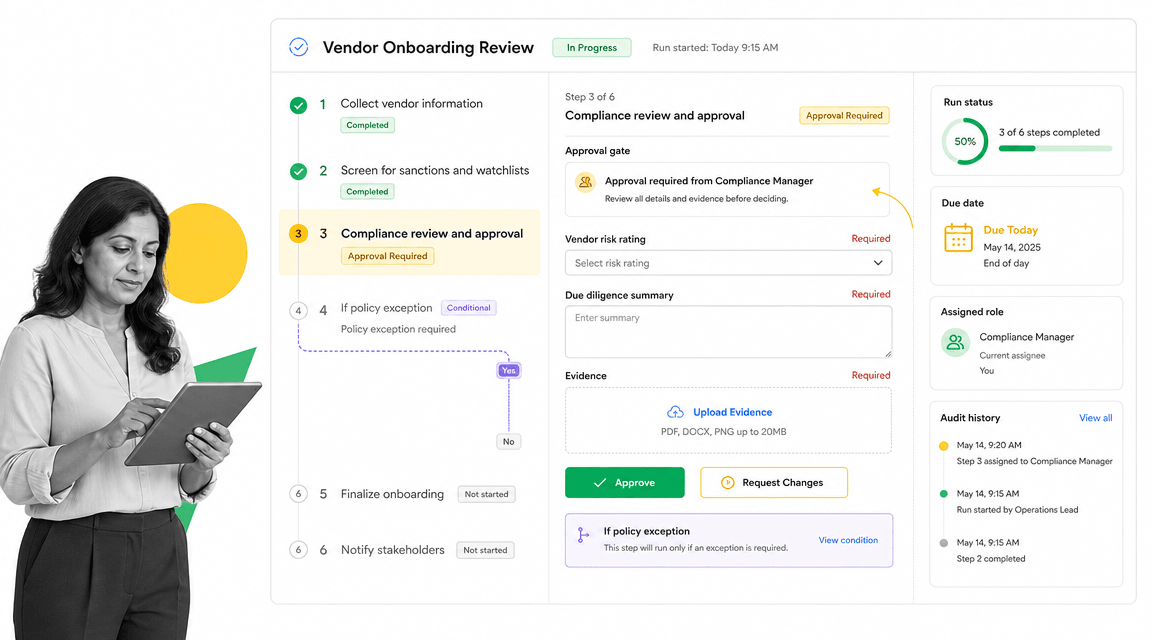Image resolution: width=1152 pixels, height=640 pixels.
Task: Click the Upload Evidence link
Action: [732, 412]
